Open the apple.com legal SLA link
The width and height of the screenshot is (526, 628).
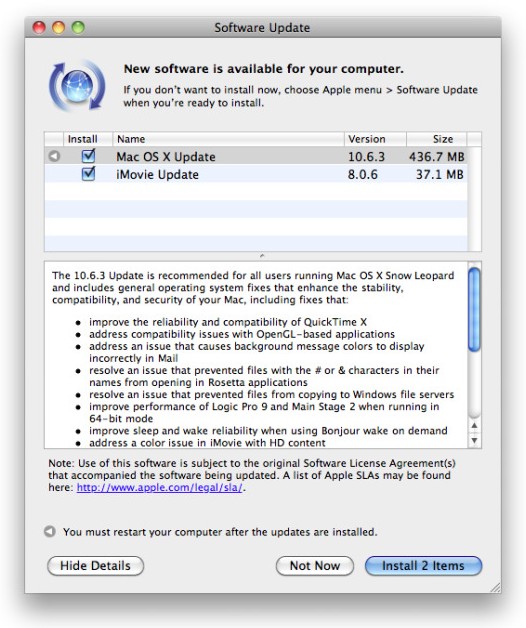[159, 487]
